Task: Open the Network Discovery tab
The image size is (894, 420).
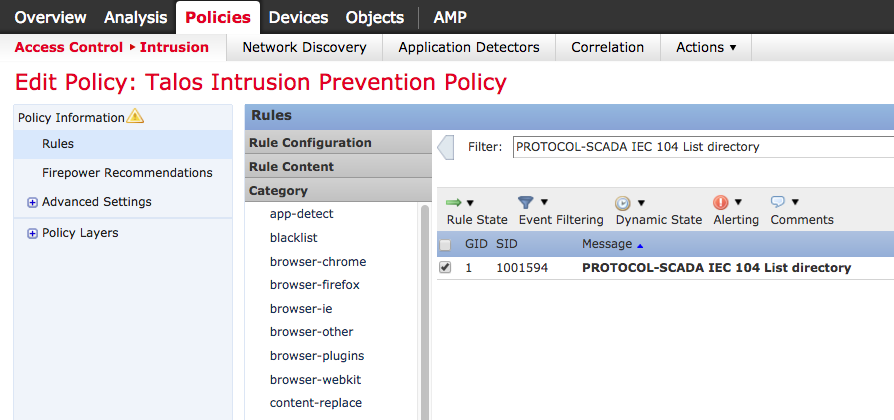Action: pos(304,47)
